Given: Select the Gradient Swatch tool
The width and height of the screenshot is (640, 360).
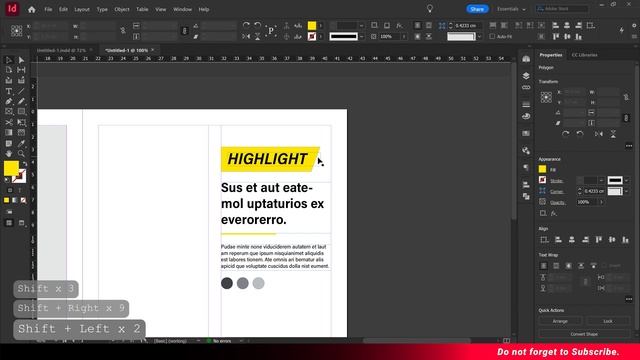Looking at the screenshot, I should [9, 133].
